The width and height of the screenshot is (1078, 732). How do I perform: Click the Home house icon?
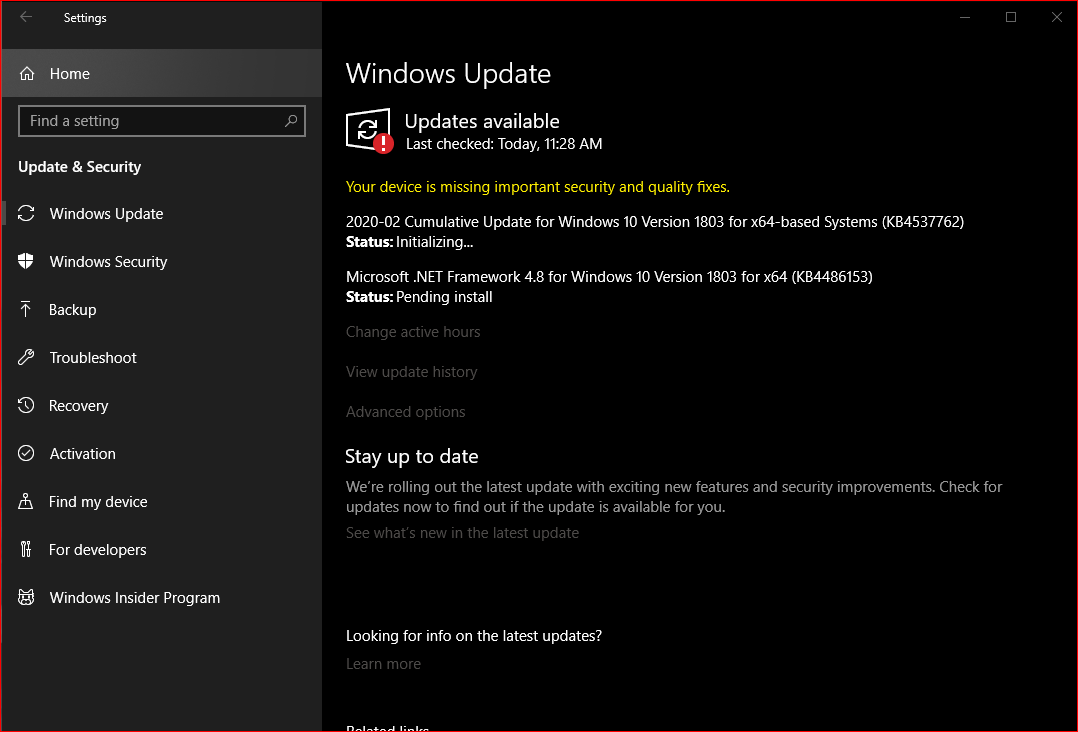27,74
